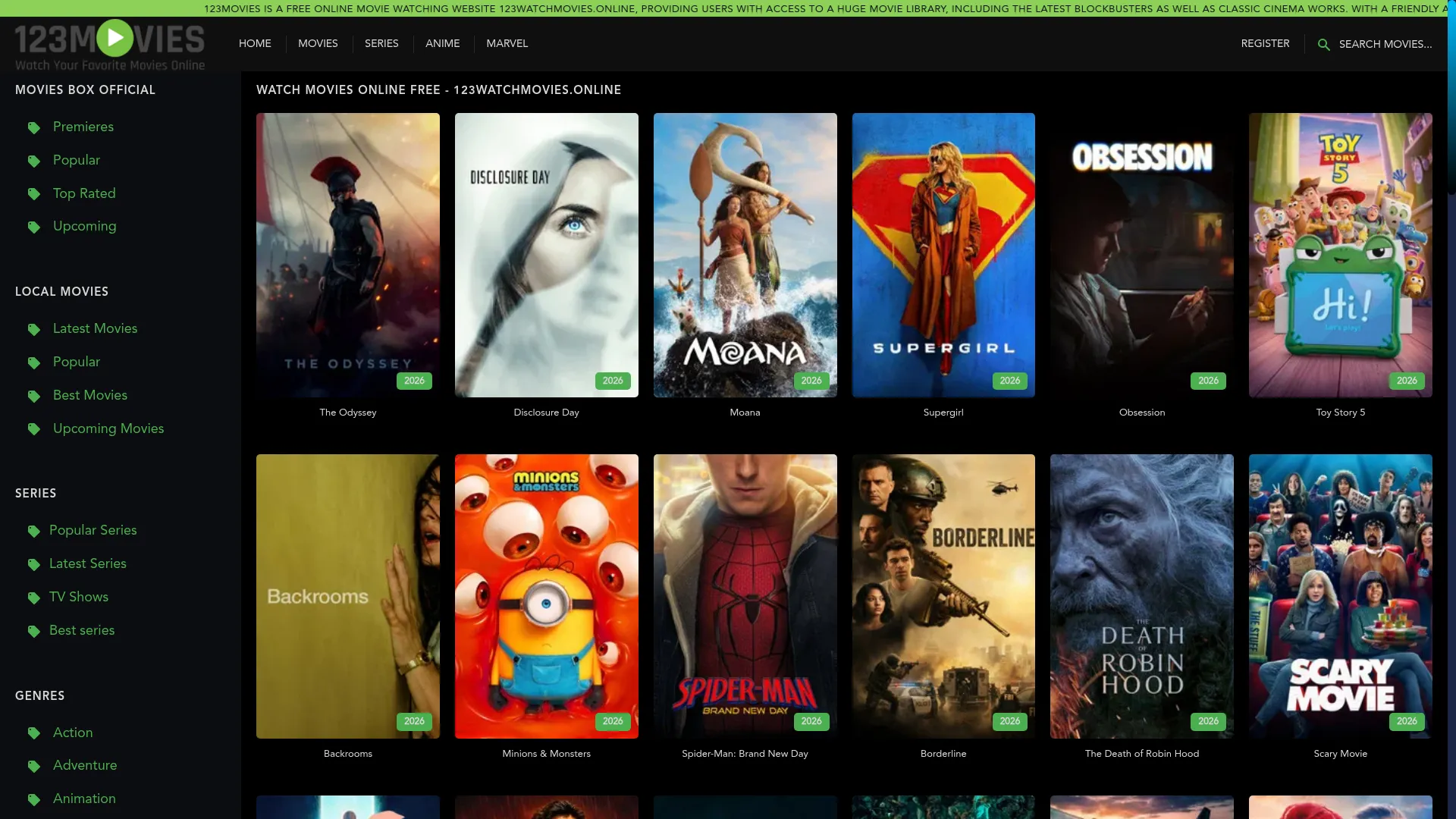The height and width of the screenshot is (819, 1456).
Task: Open the Backrooms movie poster
Action: coord(348,596)
